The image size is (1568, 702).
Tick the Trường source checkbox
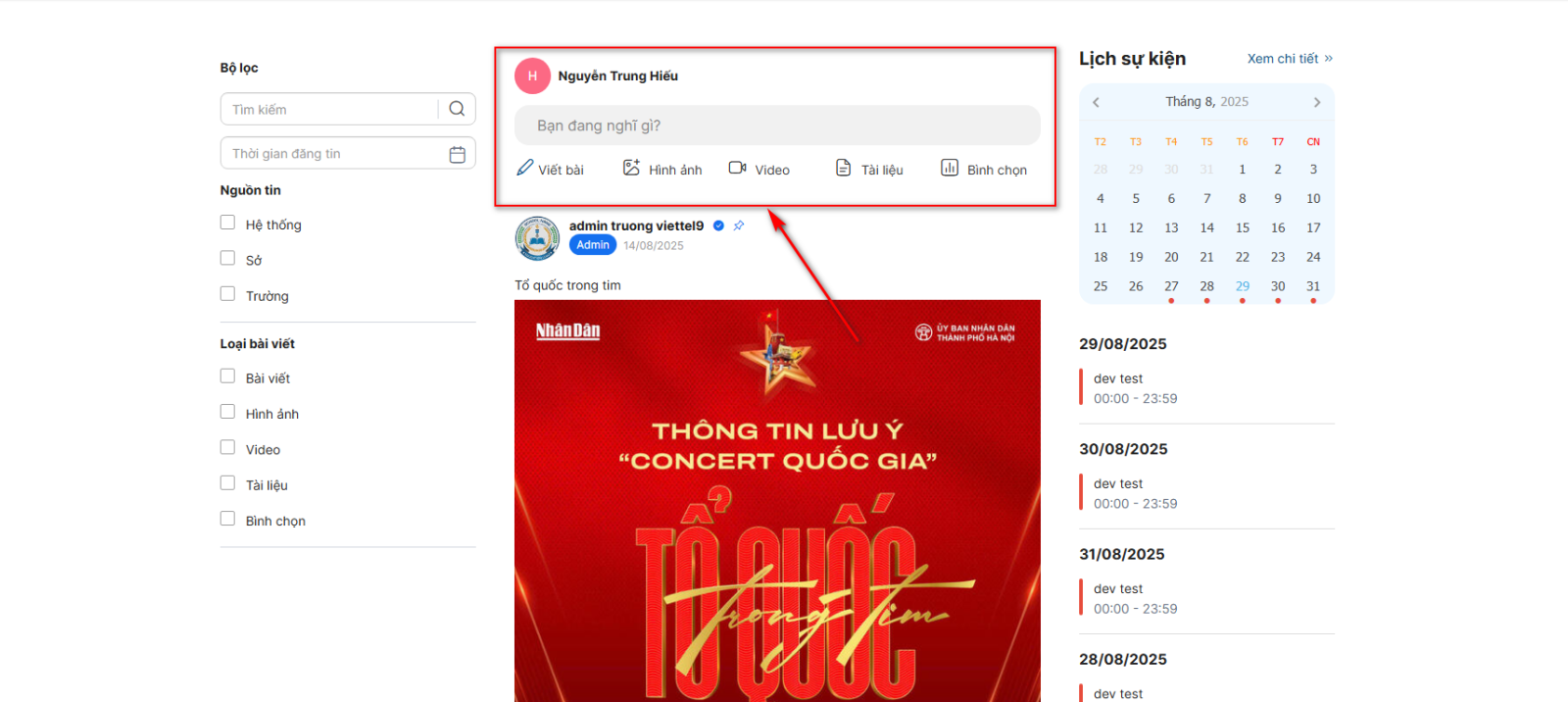227,293
